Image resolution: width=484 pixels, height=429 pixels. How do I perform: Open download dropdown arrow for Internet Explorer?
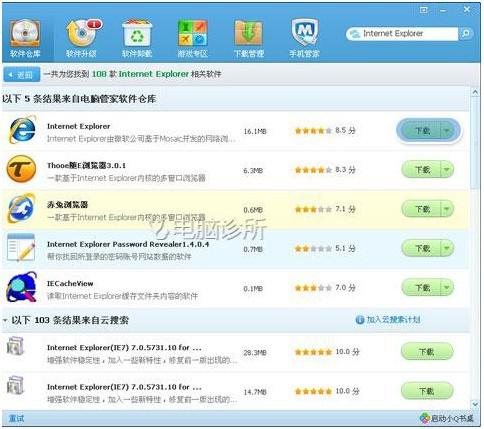click(x=447, y=131)
